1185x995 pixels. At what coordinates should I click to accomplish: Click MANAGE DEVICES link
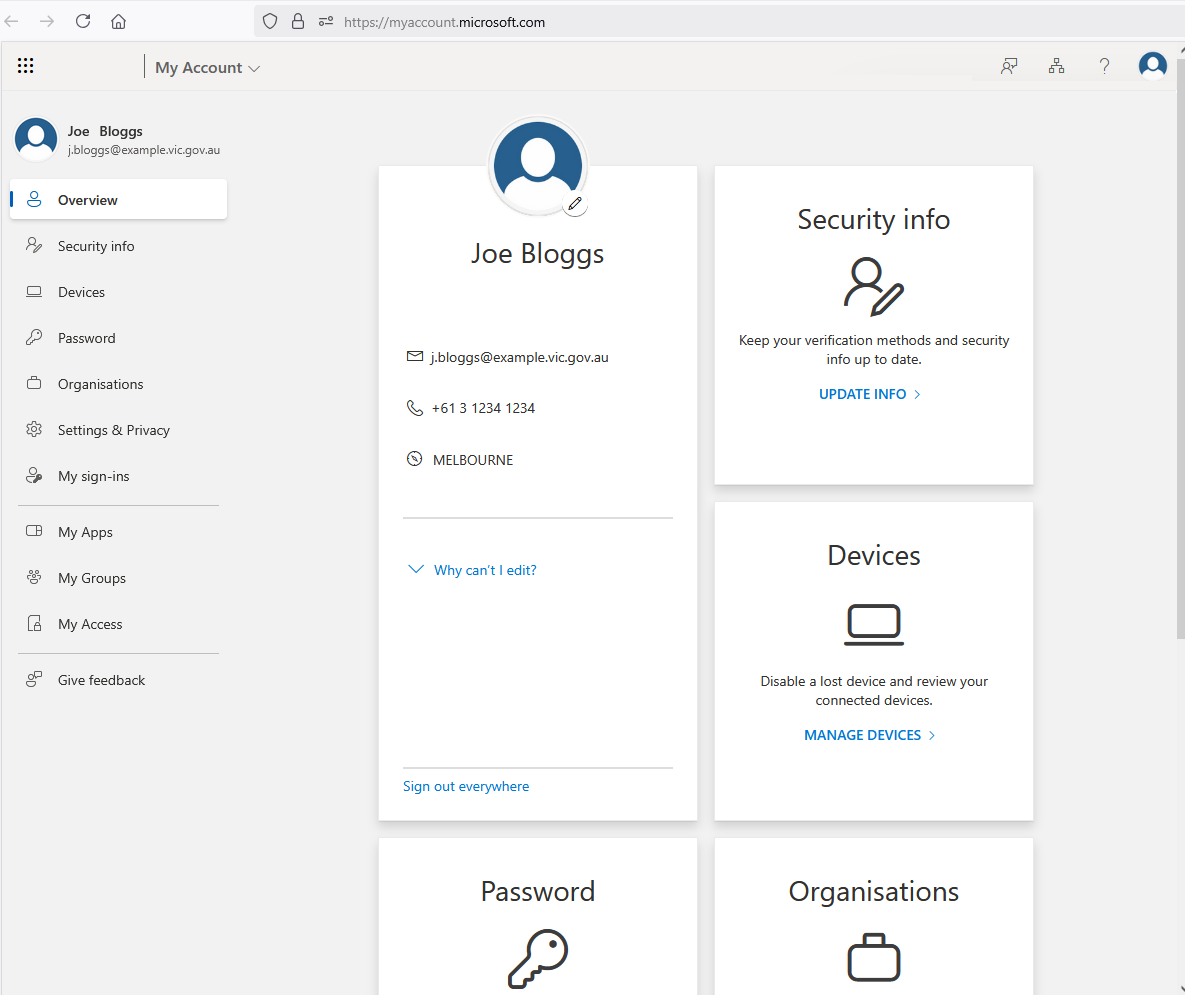click(870, 735)
